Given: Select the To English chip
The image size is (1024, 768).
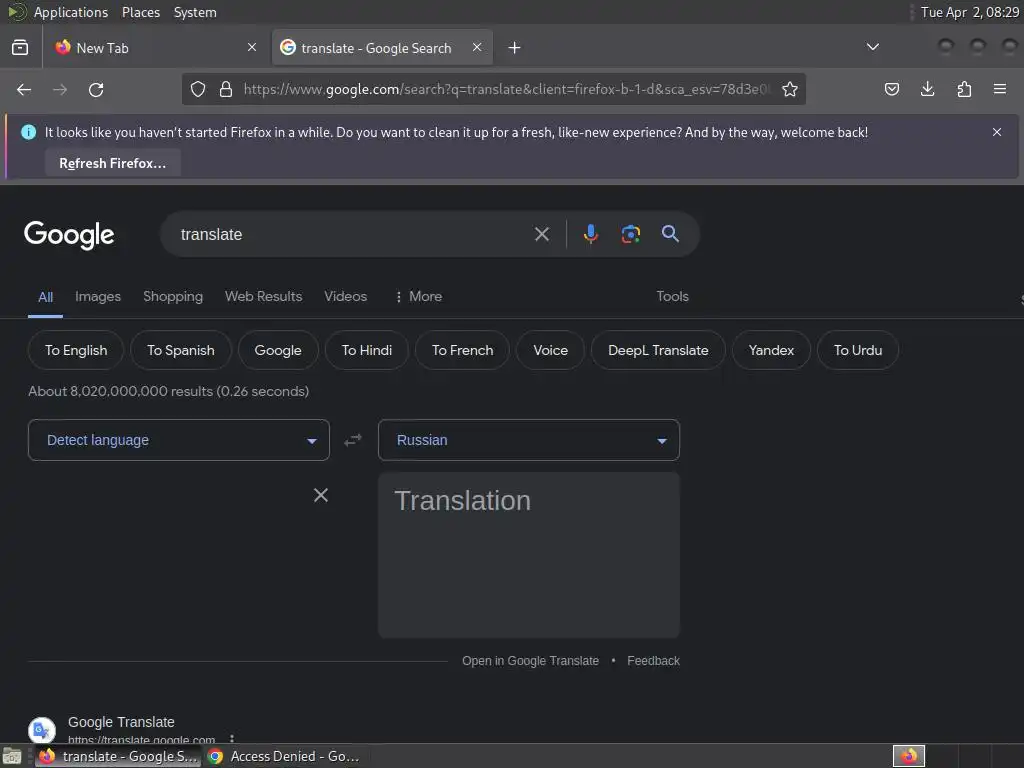Looking at the screenshot, I should coord(76,350).
